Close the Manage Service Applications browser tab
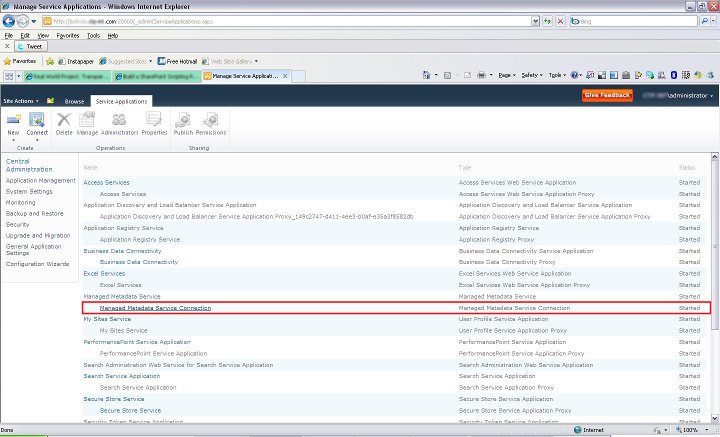This screenshot has width=720, height=437. (x=285, y=76)
